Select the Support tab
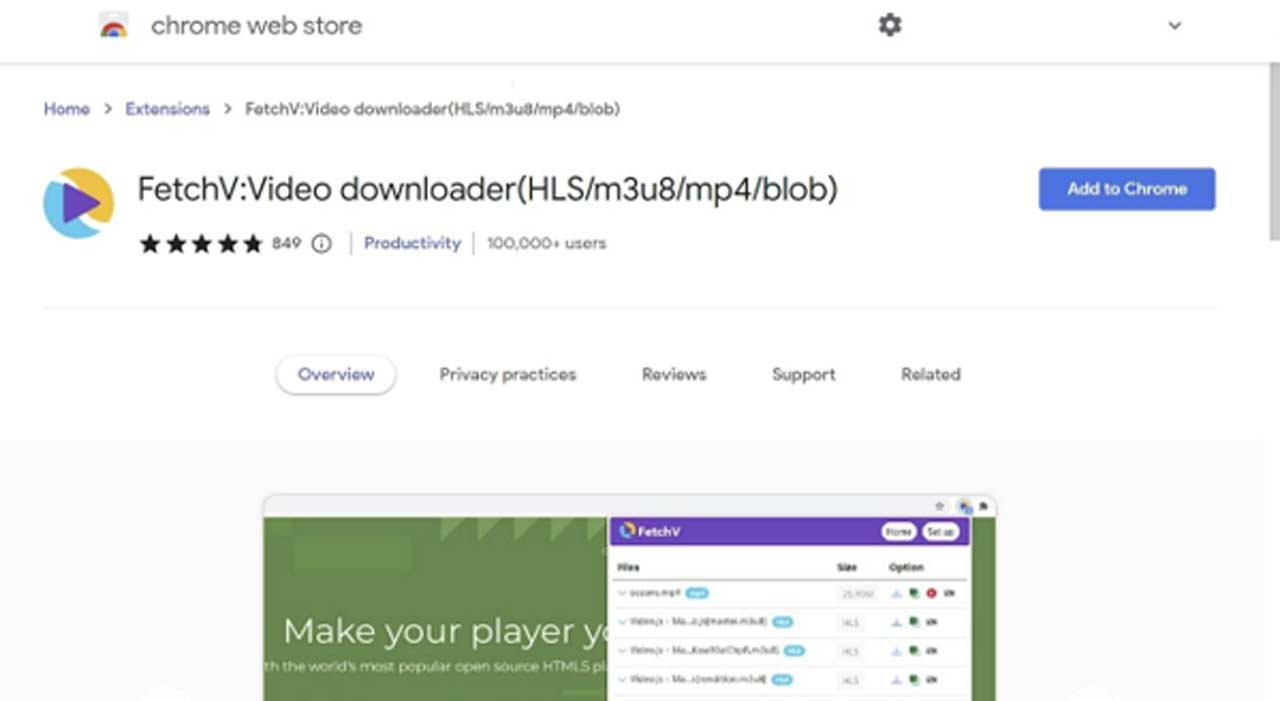This screenshot has width=1280, height=701. 803,375
